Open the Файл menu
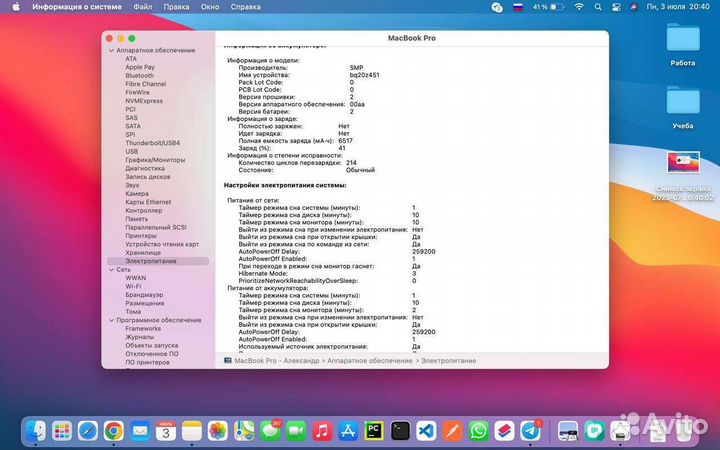720x450 pixels. pyautogui.click(x=143, y=7)
